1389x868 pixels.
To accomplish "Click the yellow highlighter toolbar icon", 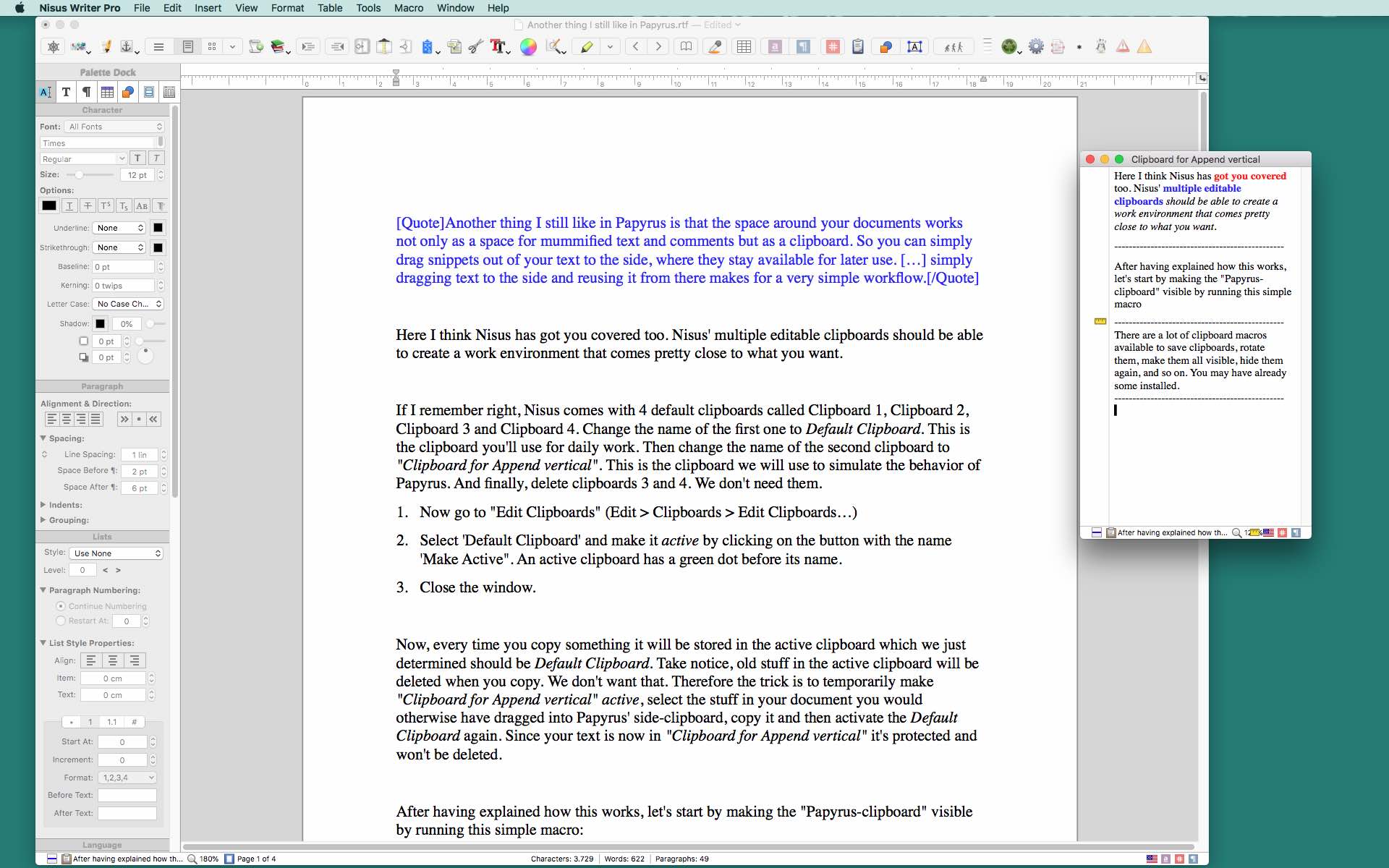I will coord(587,47).
